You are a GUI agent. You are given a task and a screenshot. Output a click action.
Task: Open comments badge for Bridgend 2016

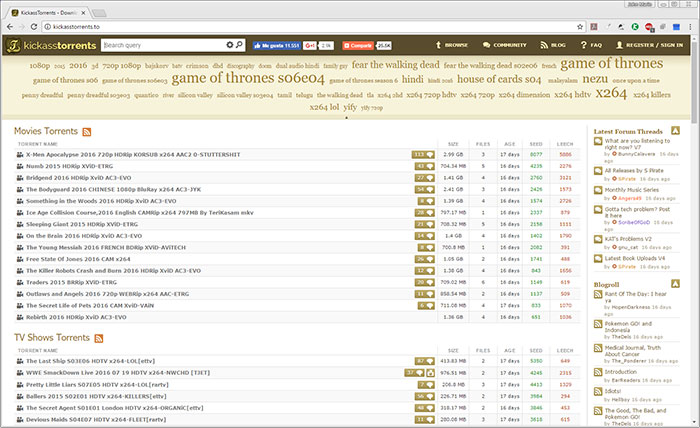click(x=425, y=178)
